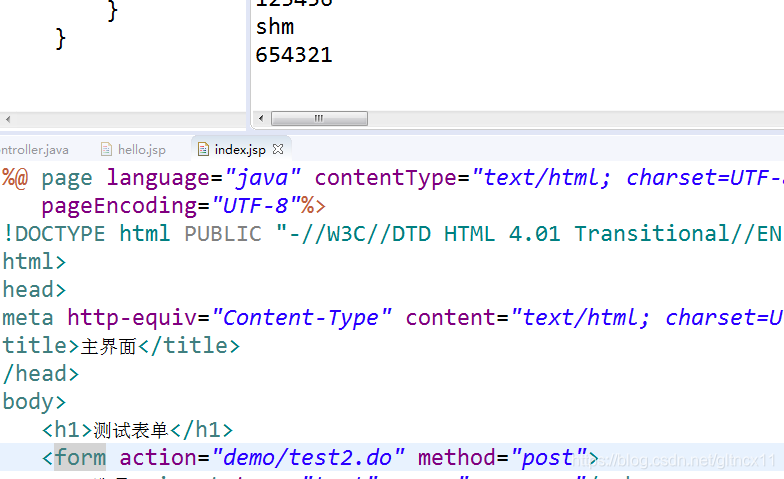Select console output line 'shm'
The height and width of the screenshot is (479, 784).
point(274,27)
